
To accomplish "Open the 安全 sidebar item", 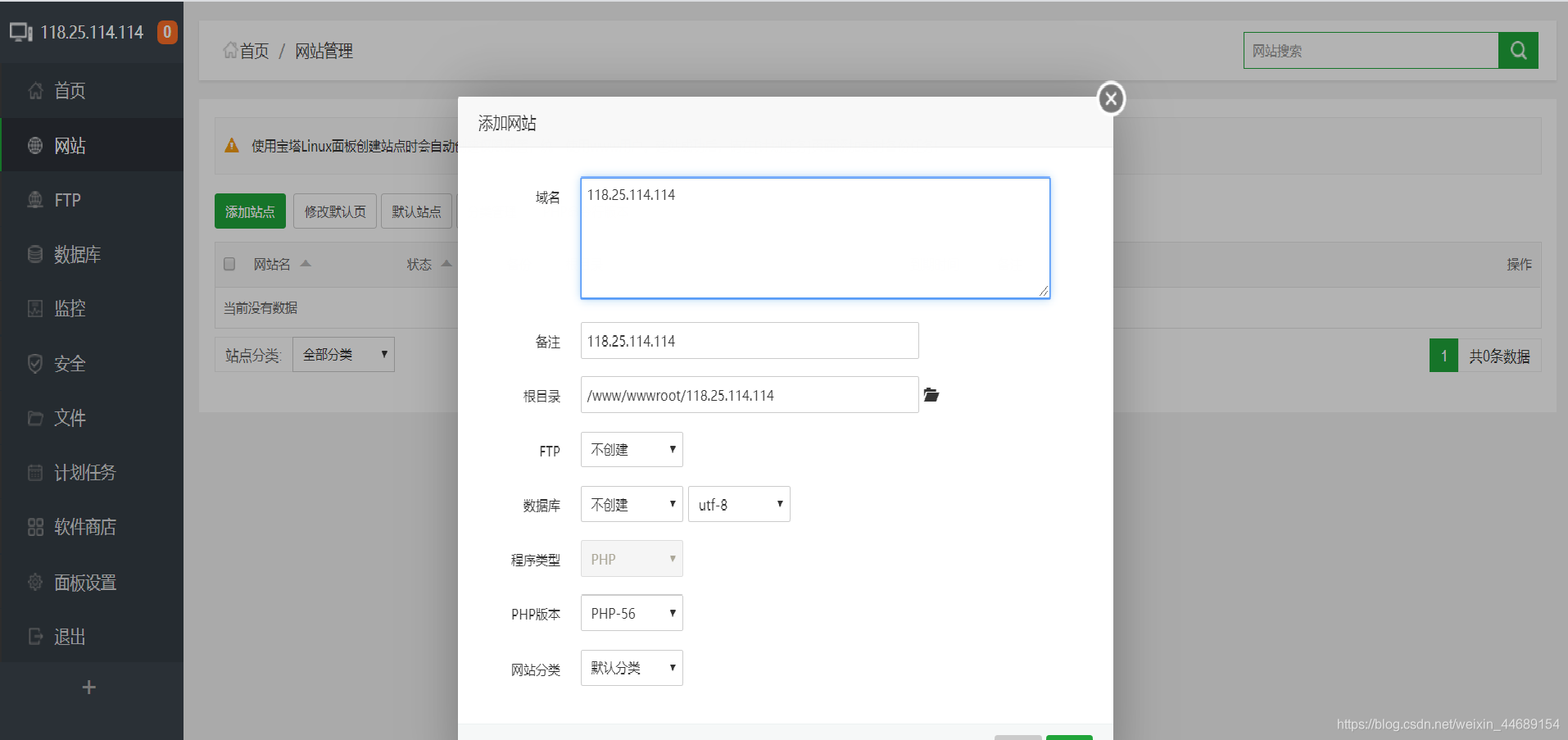I will (x=92, y=363).
